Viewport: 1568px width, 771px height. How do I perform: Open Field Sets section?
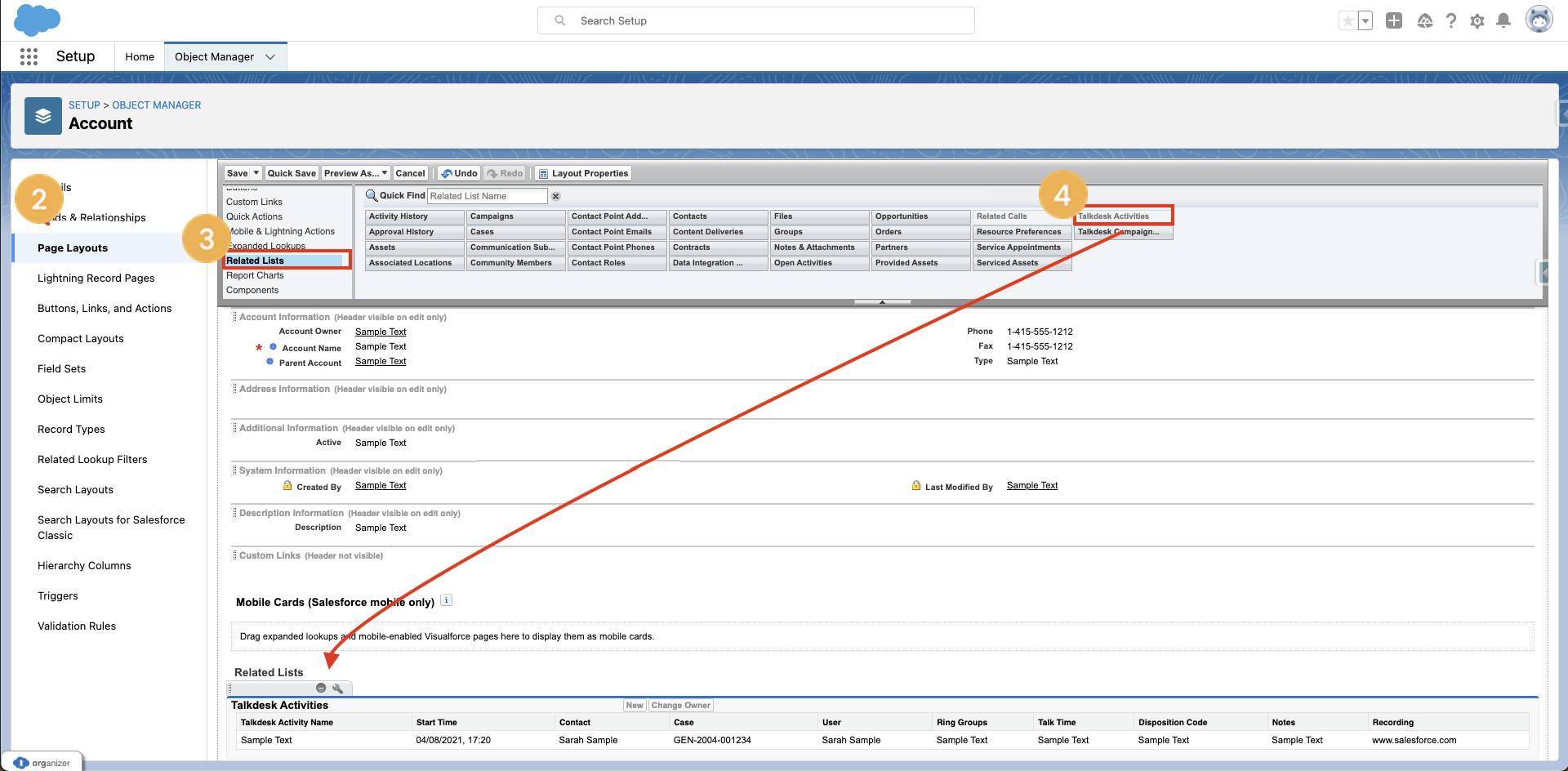(62, 369)
